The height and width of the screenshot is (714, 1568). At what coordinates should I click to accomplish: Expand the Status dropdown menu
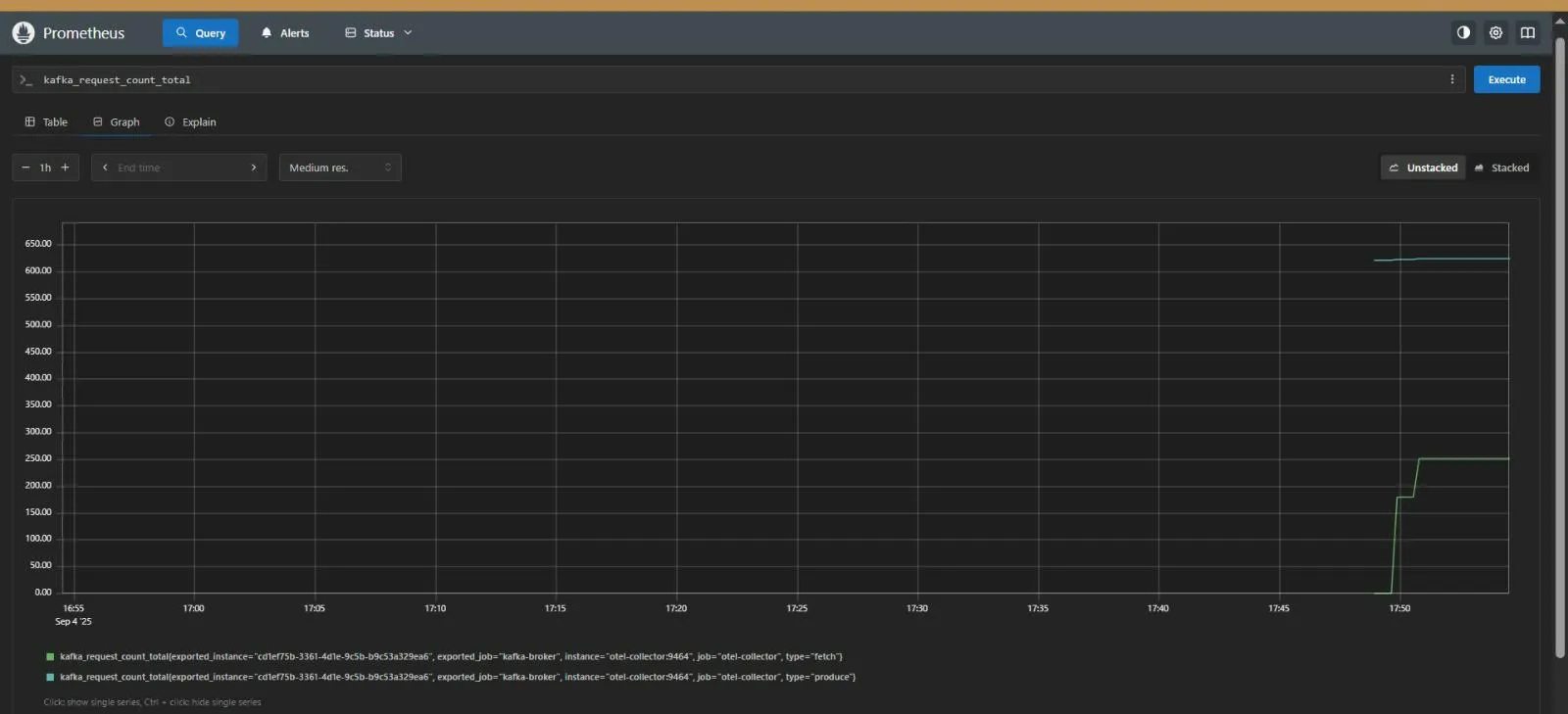[x=378, y=32]
